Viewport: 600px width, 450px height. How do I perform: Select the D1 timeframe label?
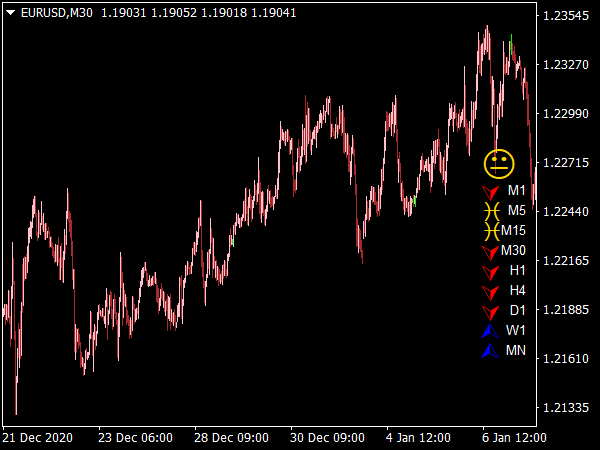pyautogui.click(x=518, y=310)
